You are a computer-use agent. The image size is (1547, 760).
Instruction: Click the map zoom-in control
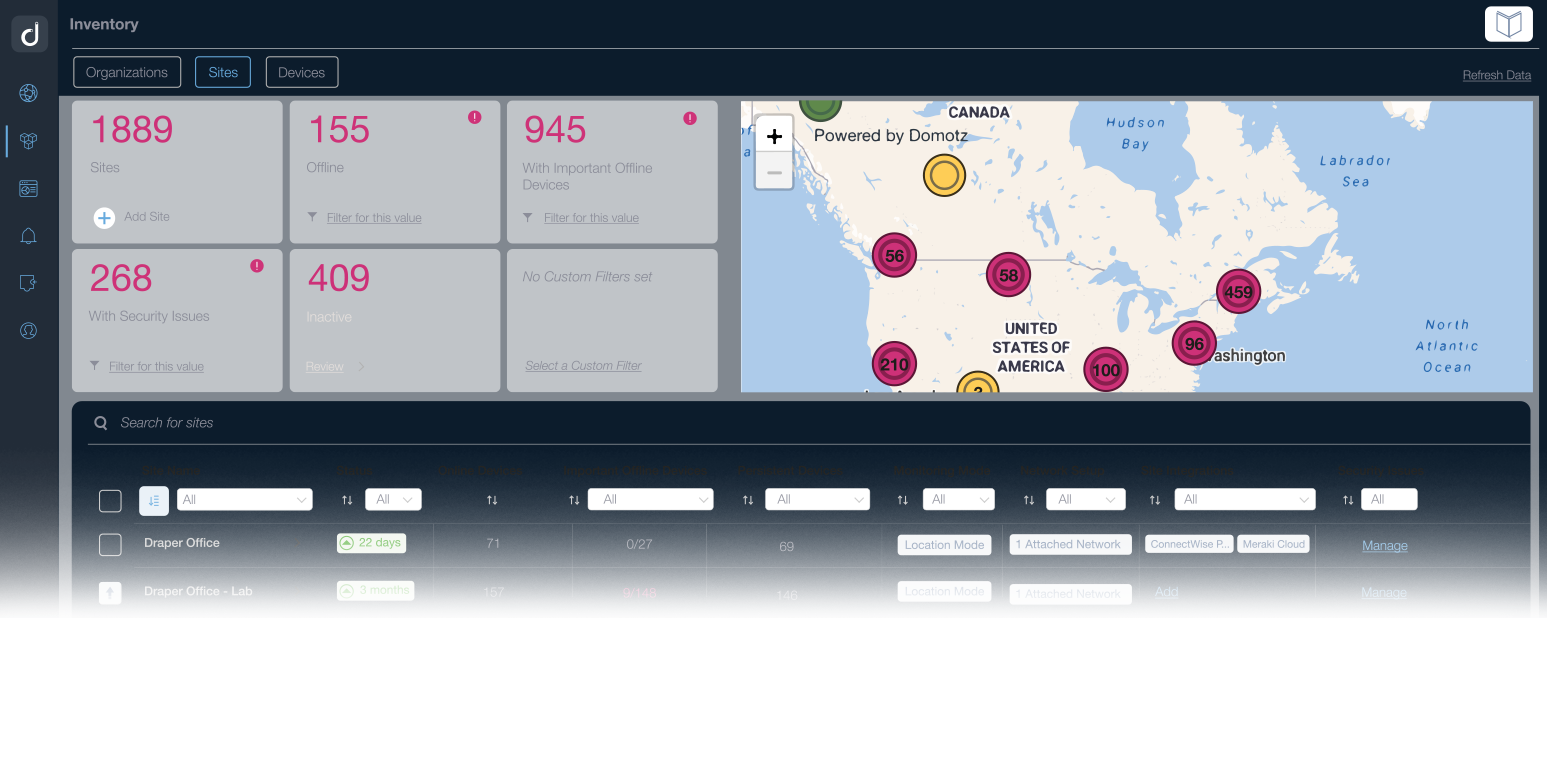(x=774, y=136)
